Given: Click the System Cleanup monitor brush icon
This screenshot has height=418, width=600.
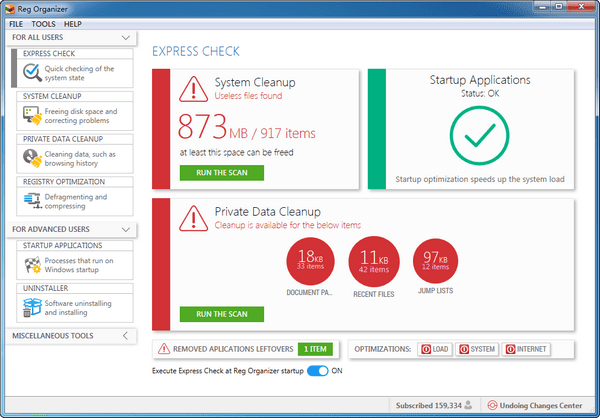Looking at the screenshot, I should [32, 115].
